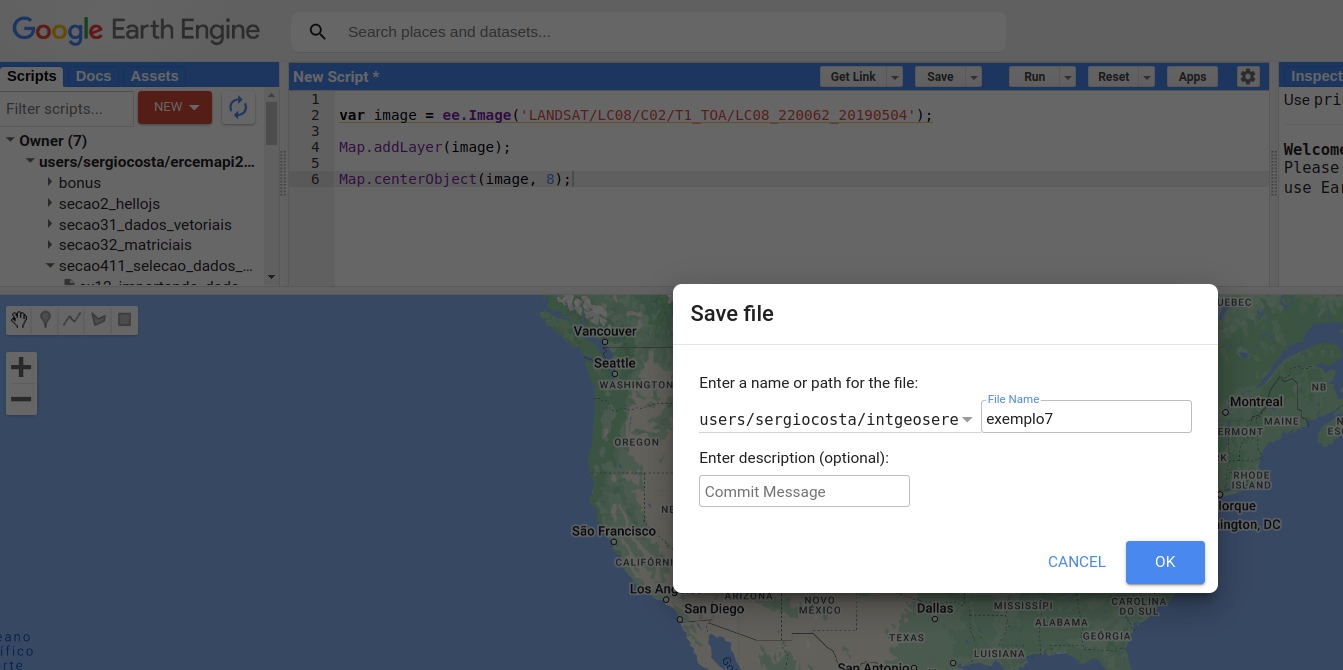Open the Google Earth Engine logo home
Viewport: 1343px width, 670px height.
136,30
